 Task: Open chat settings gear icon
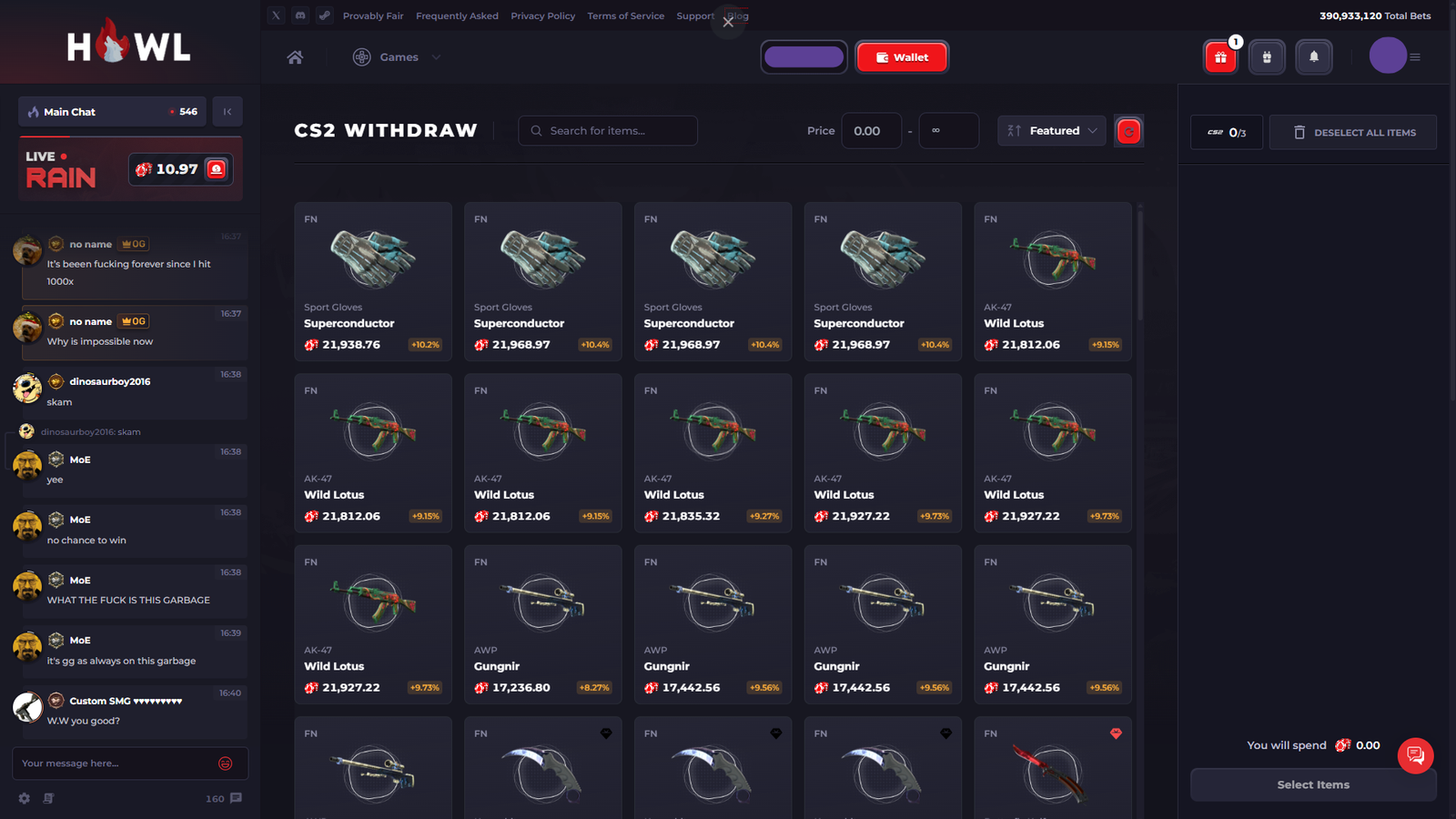(x=25, y=798)
